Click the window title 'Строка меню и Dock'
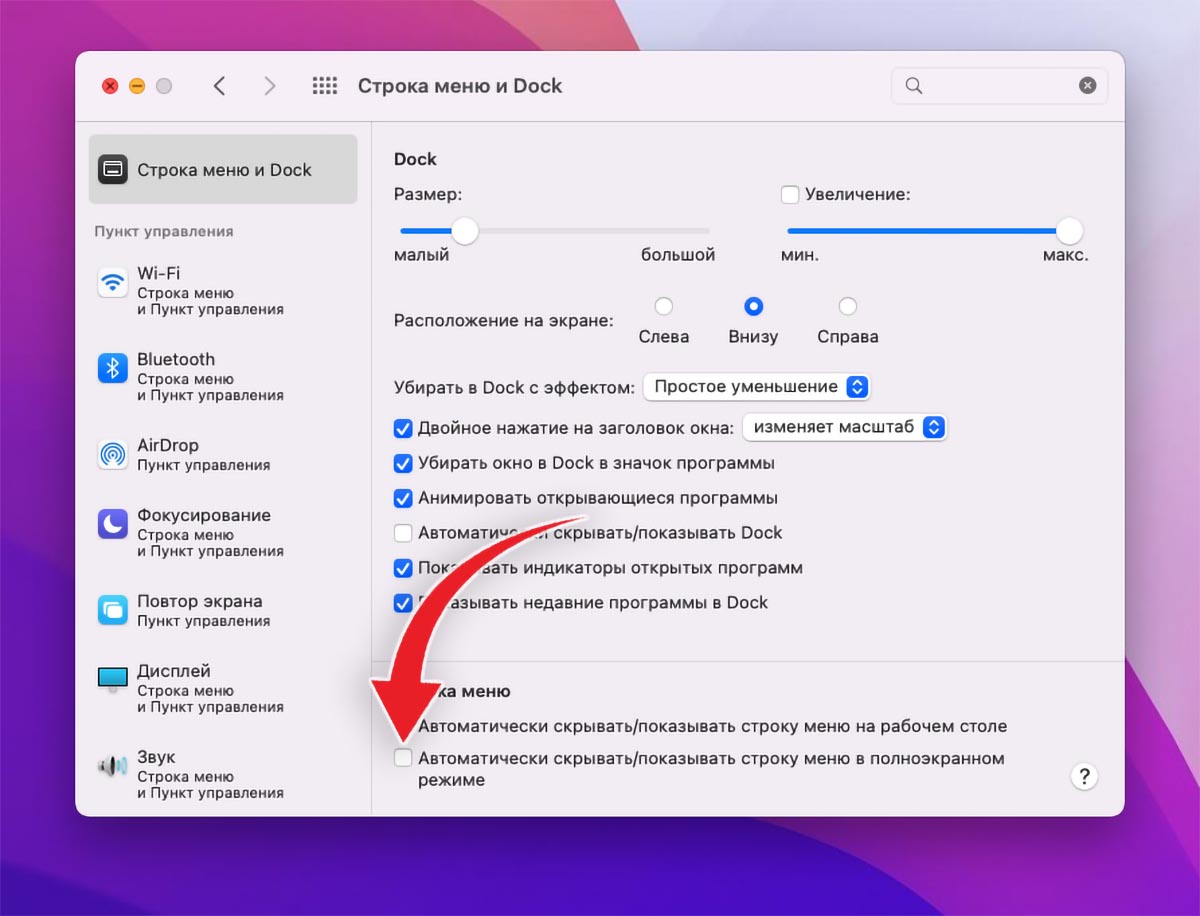 pyautogui.click(x=460, y=86)
